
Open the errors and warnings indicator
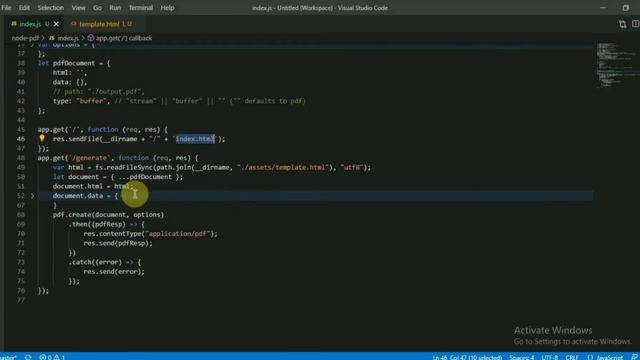52,357
